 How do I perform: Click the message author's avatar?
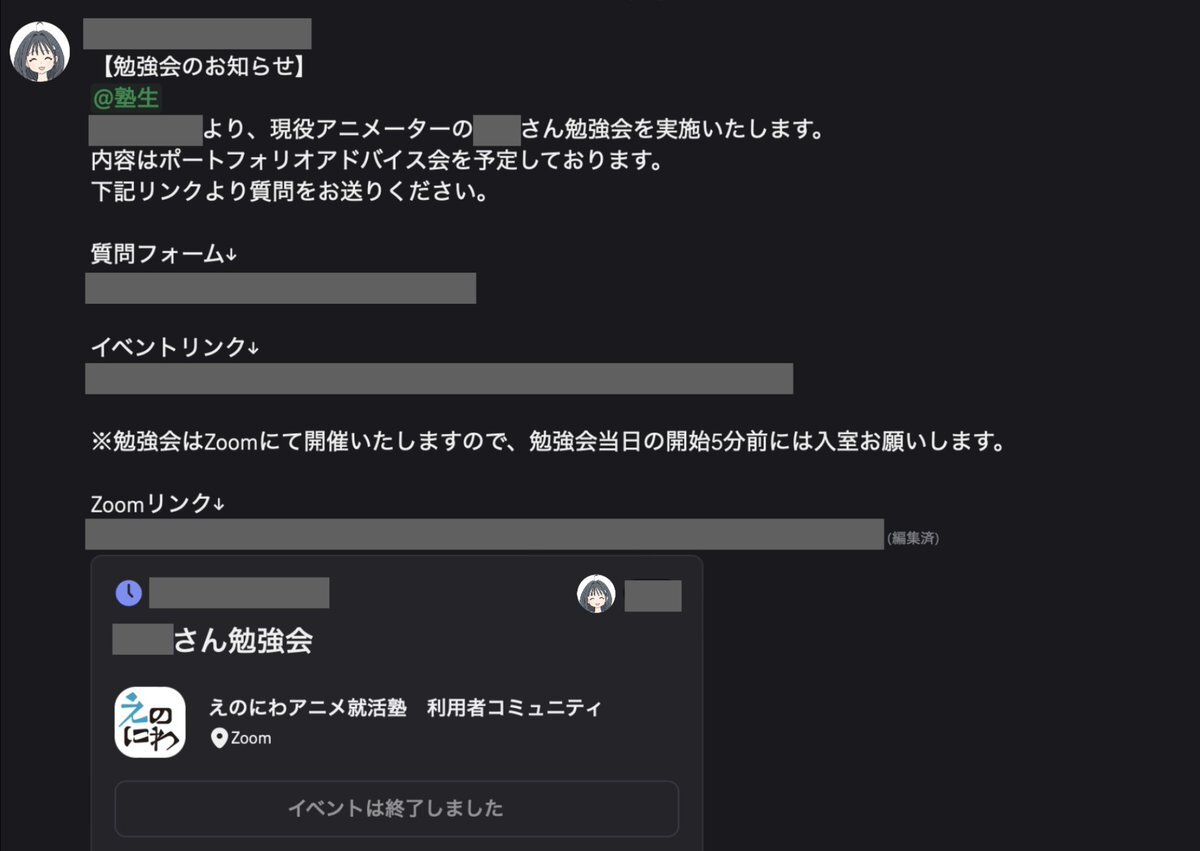pos(40,52)
